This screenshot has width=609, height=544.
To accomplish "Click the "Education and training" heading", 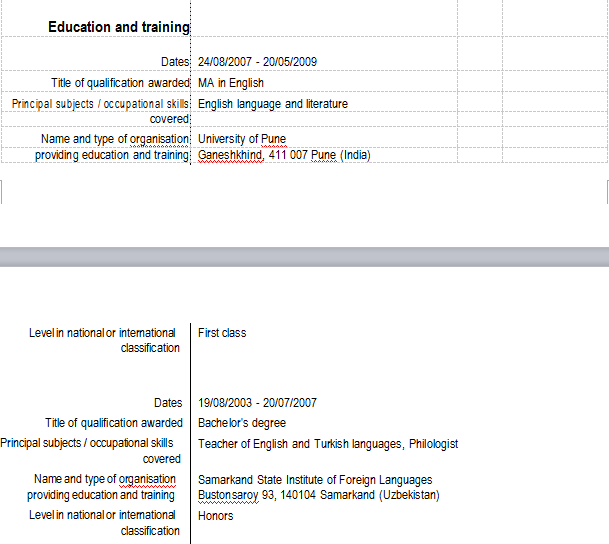I will 118,27.
